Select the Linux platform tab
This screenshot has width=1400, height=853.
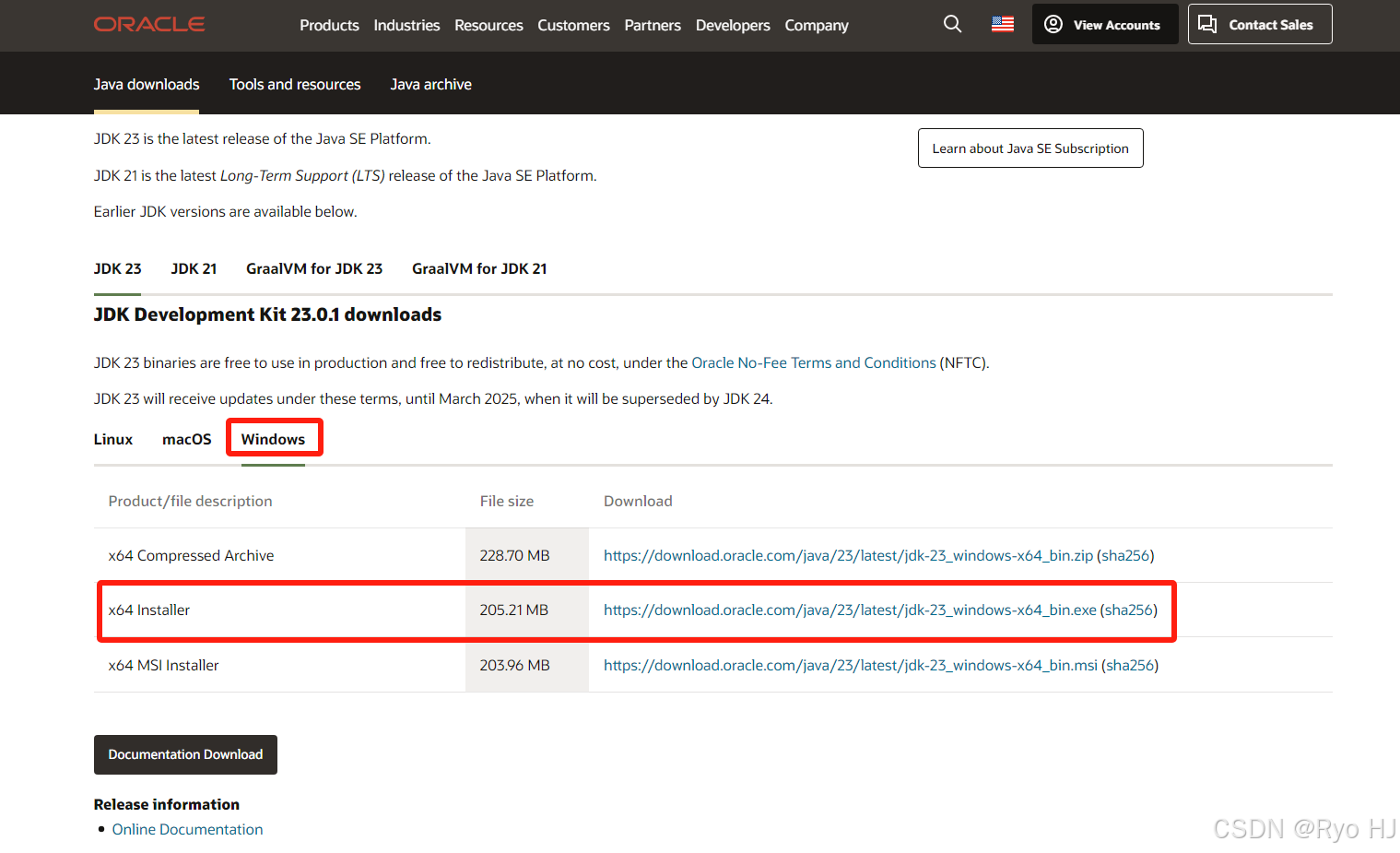point(113,439)
